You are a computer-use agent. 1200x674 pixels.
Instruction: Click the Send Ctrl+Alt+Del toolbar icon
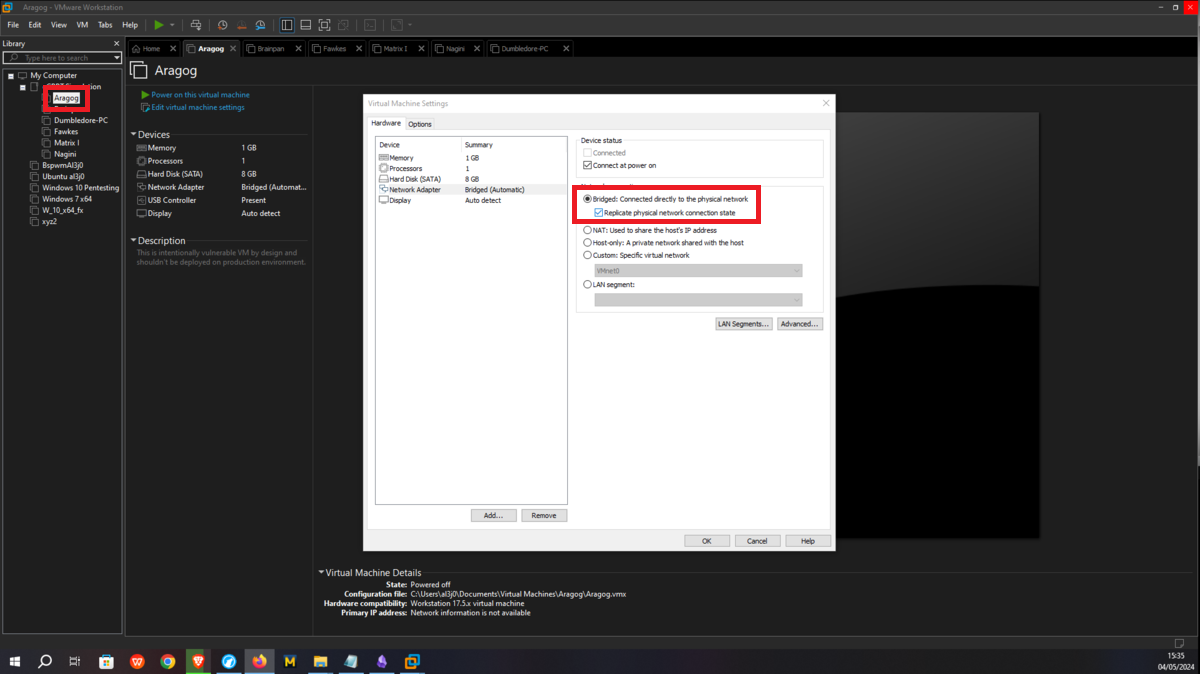click(196, 24)
